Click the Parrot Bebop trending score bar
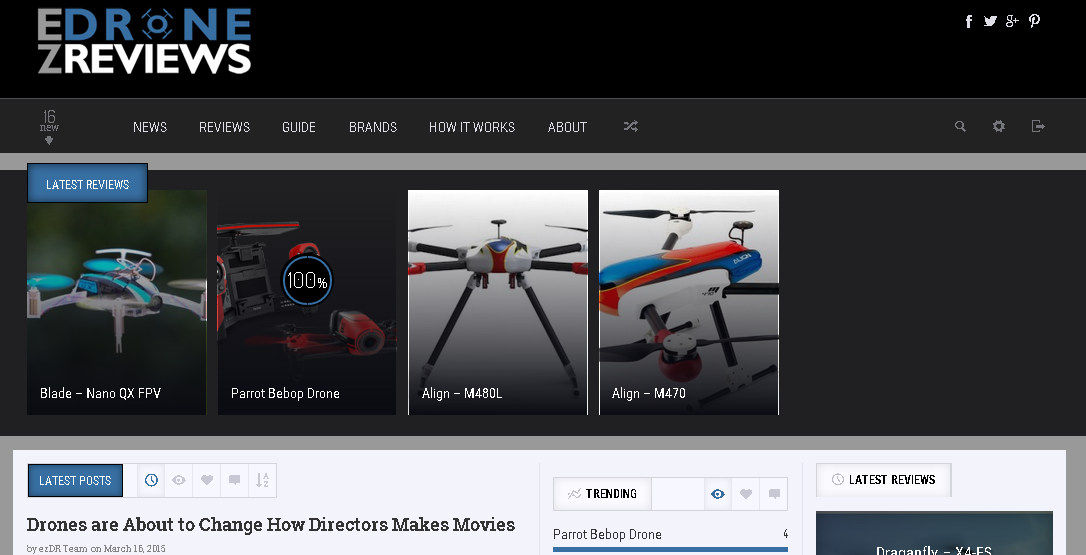 click(670, 549)
